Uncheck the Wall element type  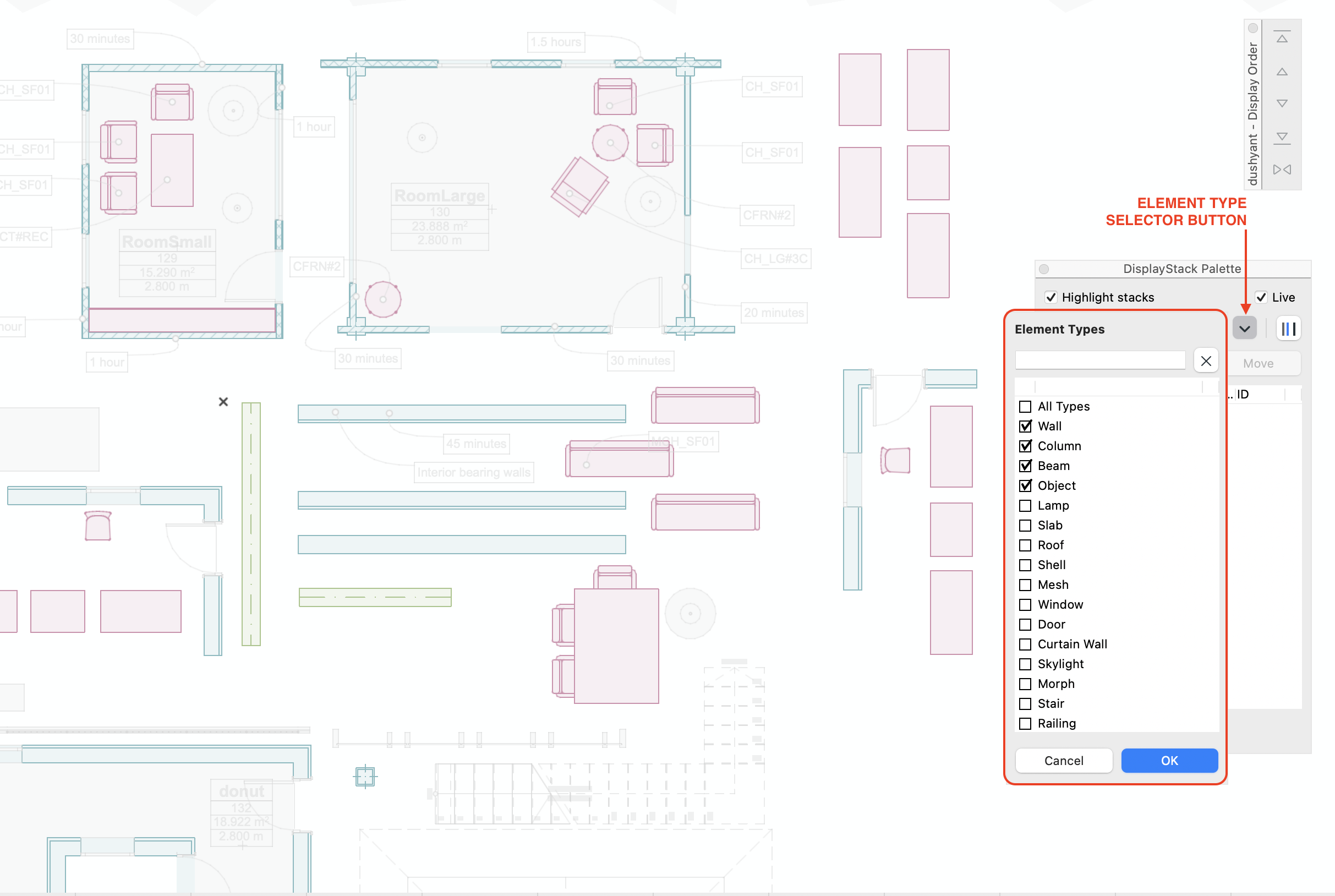coord(1025,427)
